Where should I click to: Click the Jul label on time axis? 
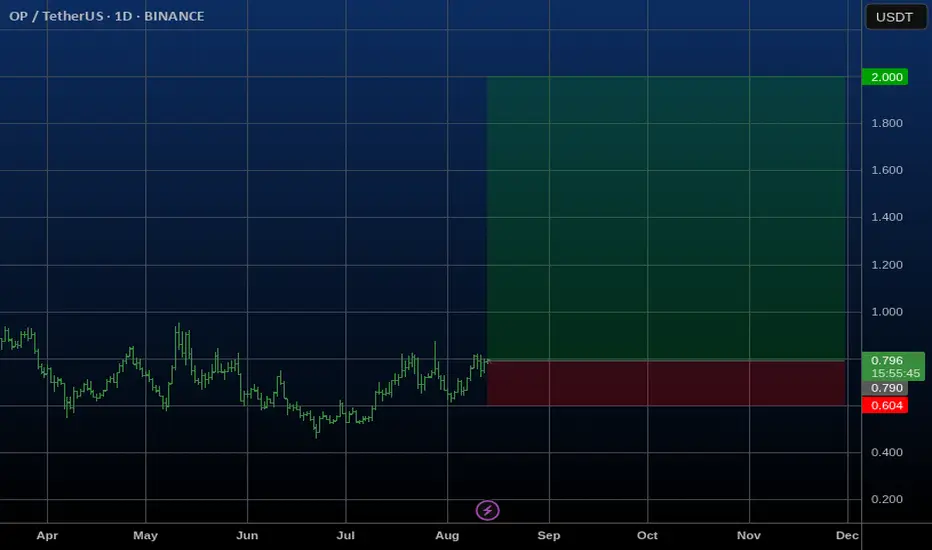[x=345, y=535]
